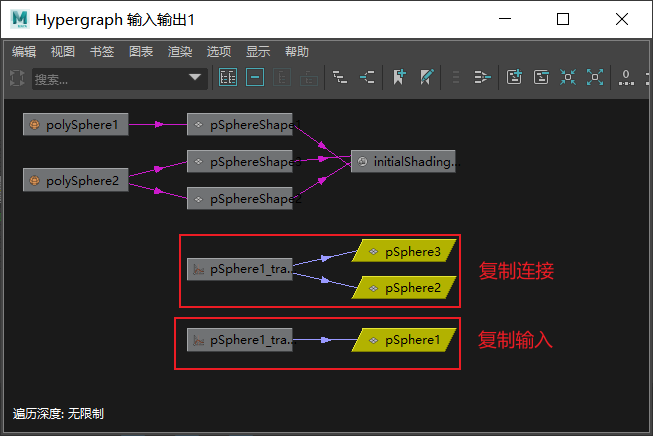Open the 视图 menu
This screenshot has width=653, height=436.
[63, 52]
